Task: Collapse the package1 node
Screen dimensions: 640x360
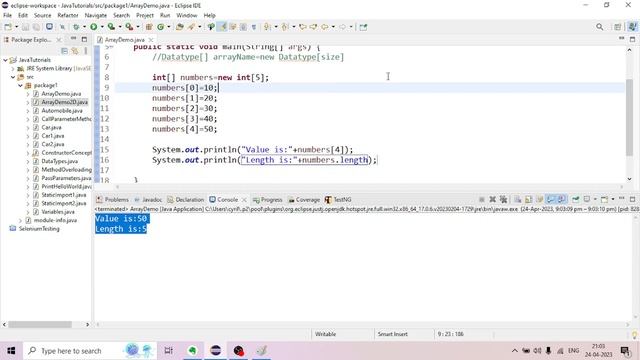Action: click(20, 85)
